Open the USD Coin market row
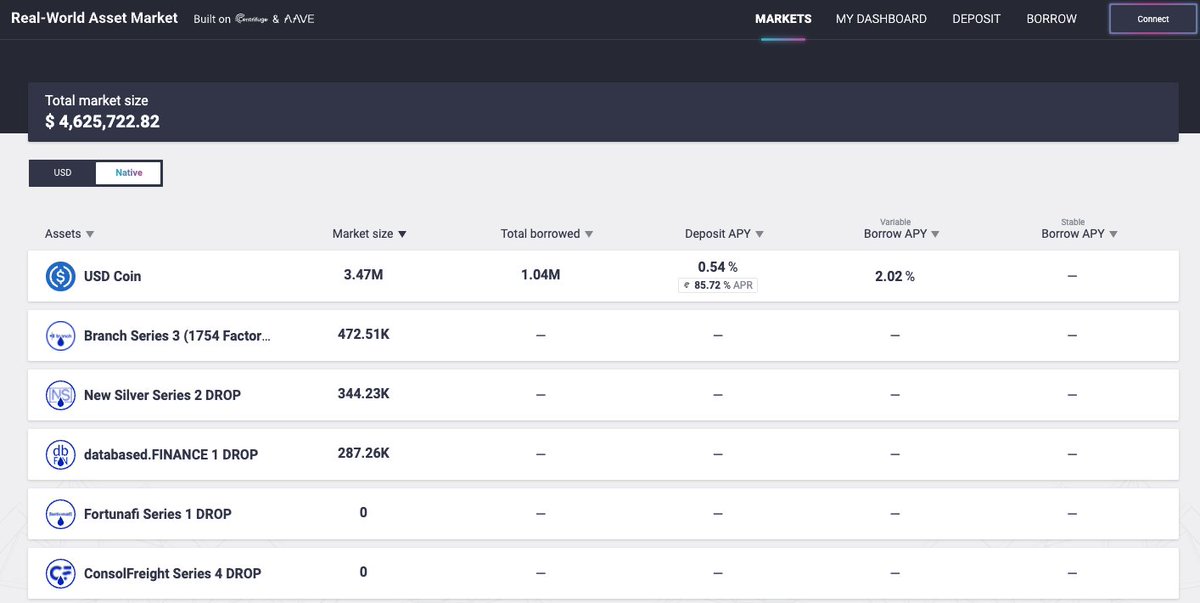The height and width of the screenshot is (603, 1200). tap(603, 276)
